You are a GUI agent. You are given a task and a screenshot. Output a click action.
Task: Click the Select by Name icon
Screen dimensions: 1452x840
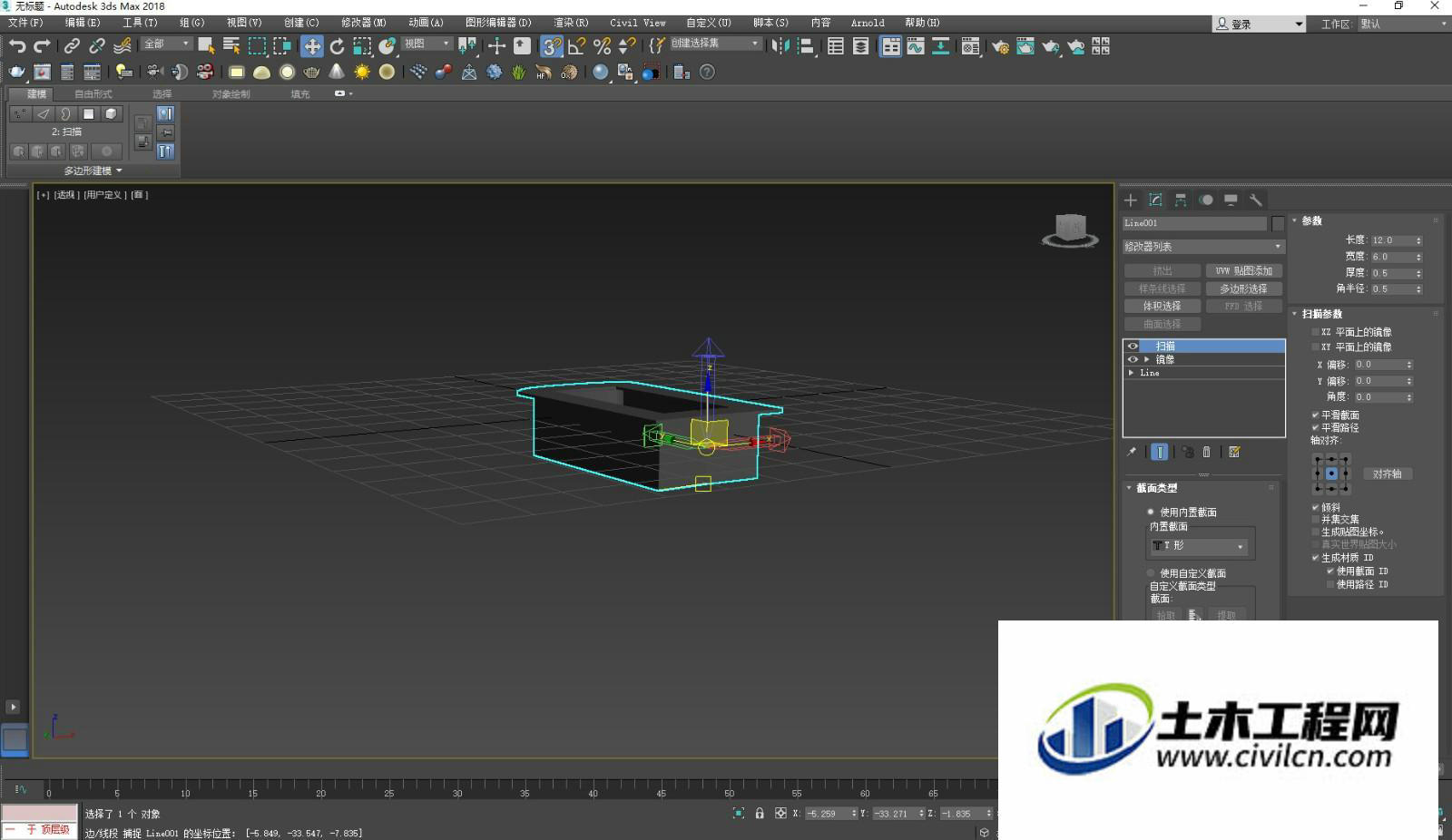pyautogui.click(x=231, y=46)
